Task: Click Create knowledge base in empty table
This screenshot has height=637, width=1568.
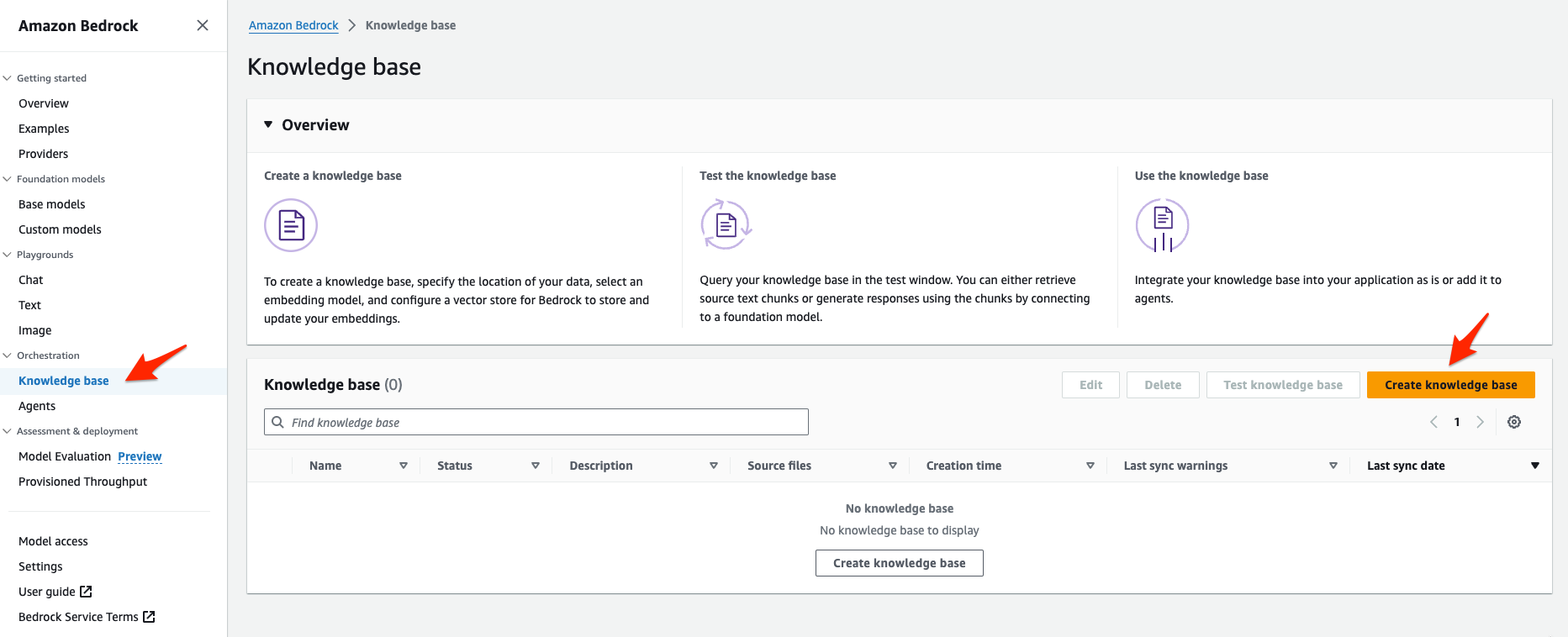Action: click(x=900, y=563)
